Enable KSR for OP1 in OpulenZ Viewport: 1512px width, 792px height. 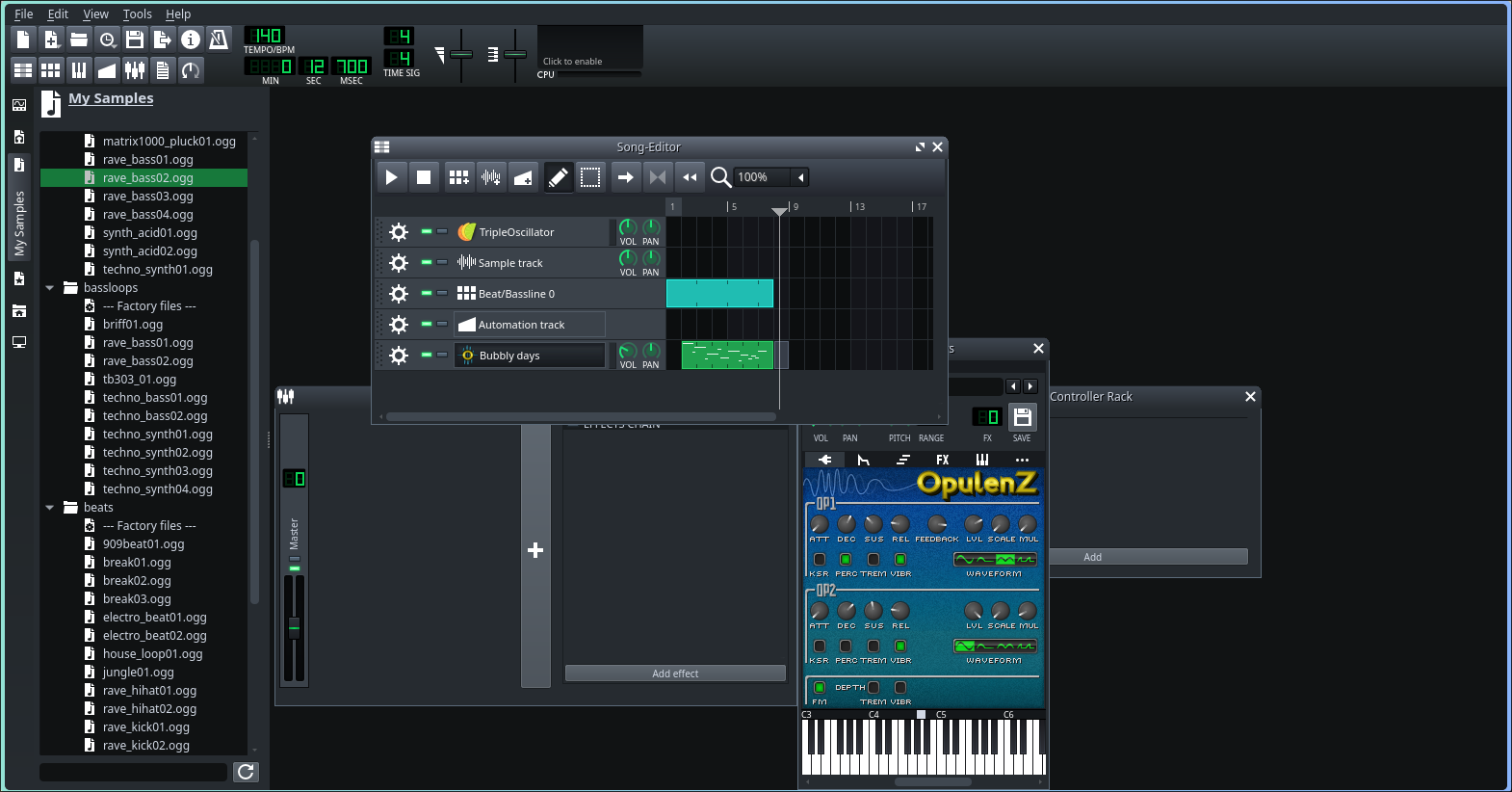coord(820,559)
